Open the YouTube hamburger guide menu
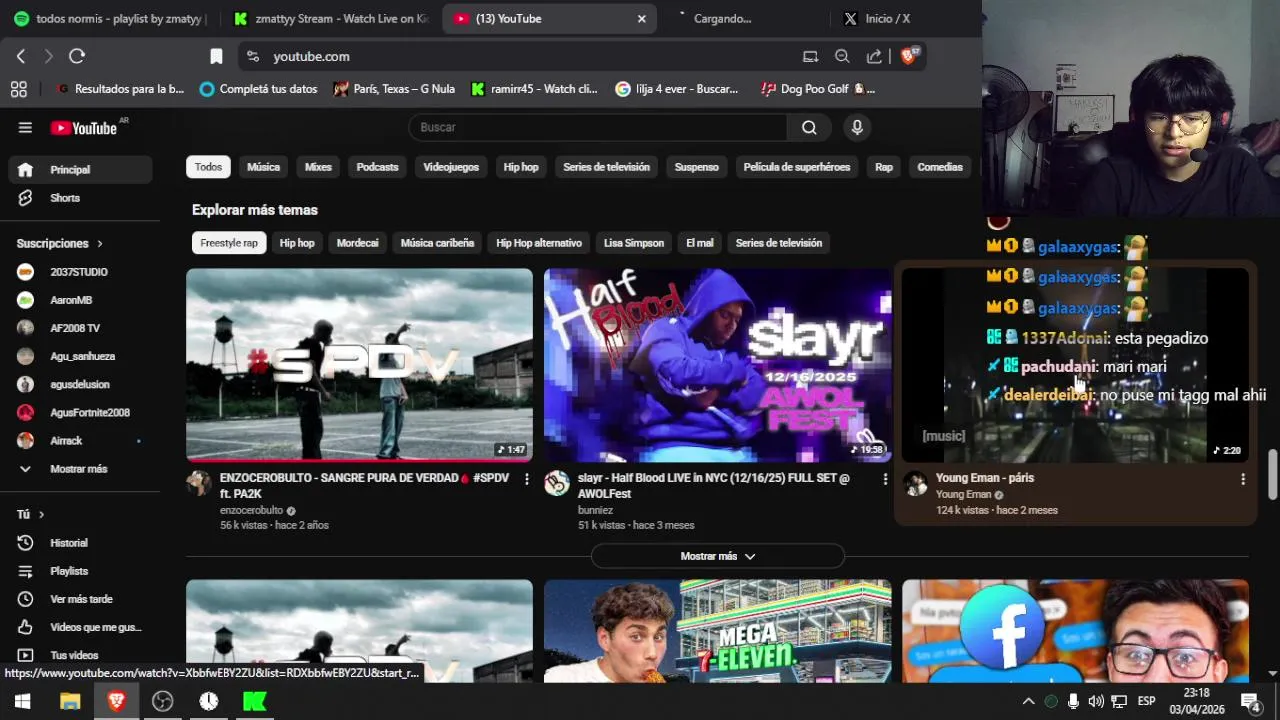 coord(25,127)
